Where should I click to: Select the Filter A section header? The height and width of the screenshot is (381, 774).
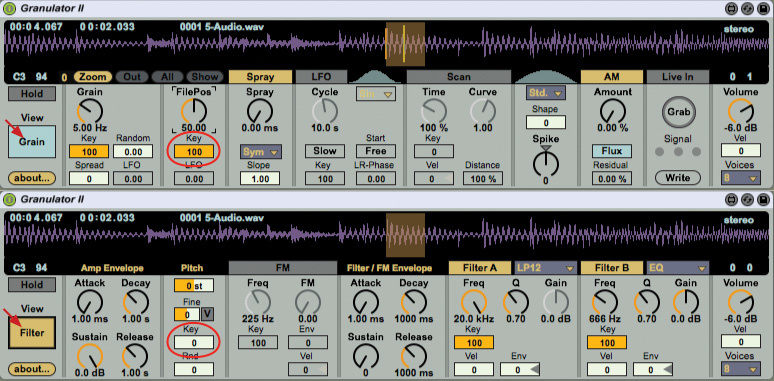pyautogui.click(x=480, y=267)
